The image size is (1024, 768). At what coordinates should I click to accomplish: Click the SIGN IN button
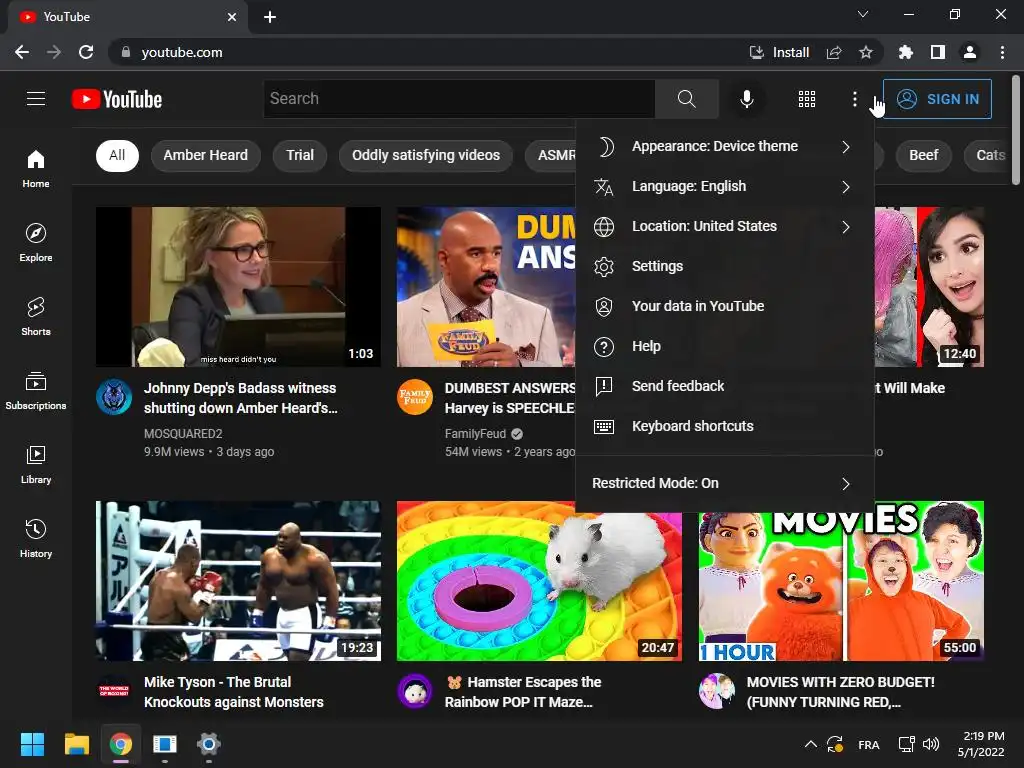click(937, 99)
